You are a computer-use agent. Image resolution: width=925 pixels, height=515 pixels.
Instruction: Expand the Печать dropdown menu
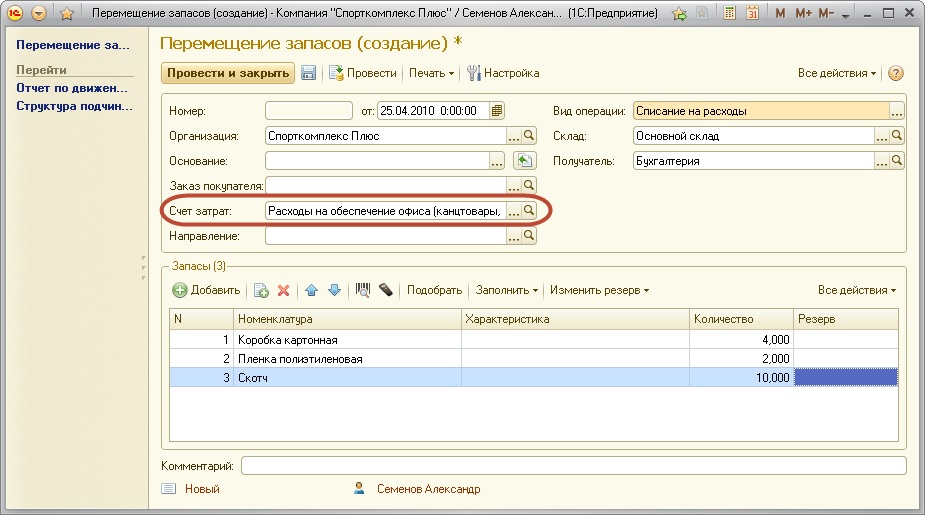pyautogui.click(x=431, y=73)
